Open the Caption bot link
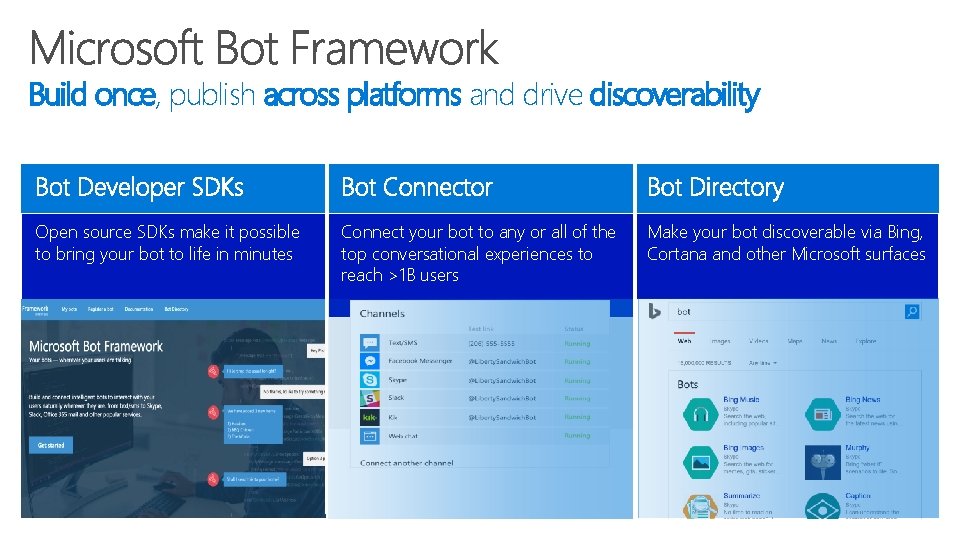 (858, 495)
